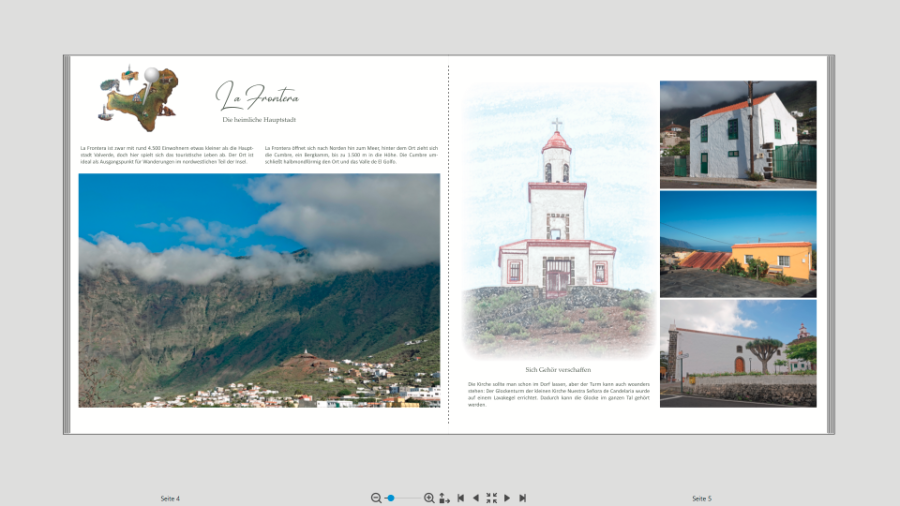
Task: Select the 'Sich Gehör verschaffen' caption heading
Action: [x=558, y=370]
